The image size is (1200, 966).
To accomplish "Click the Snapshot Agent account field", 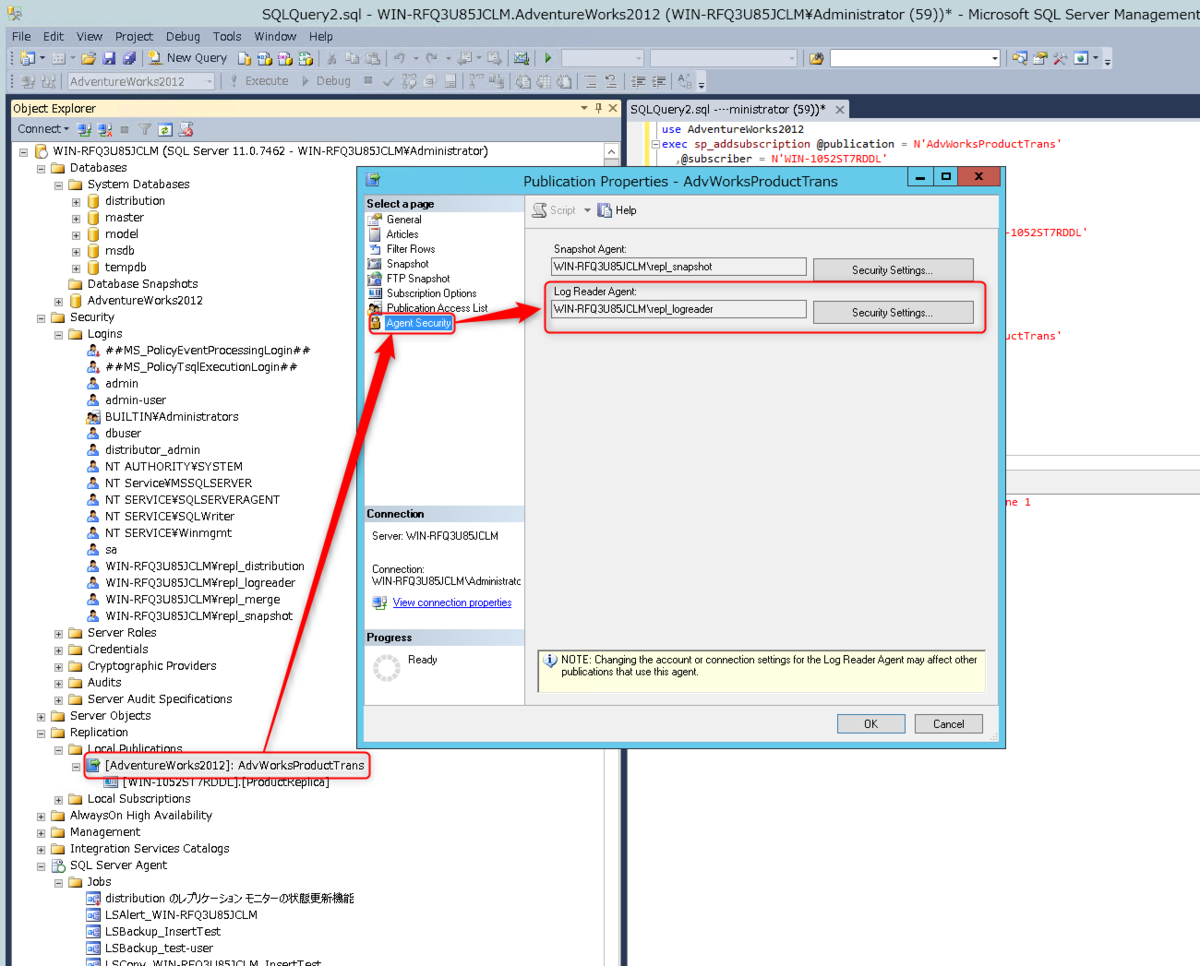I will (x=679, y=267).
